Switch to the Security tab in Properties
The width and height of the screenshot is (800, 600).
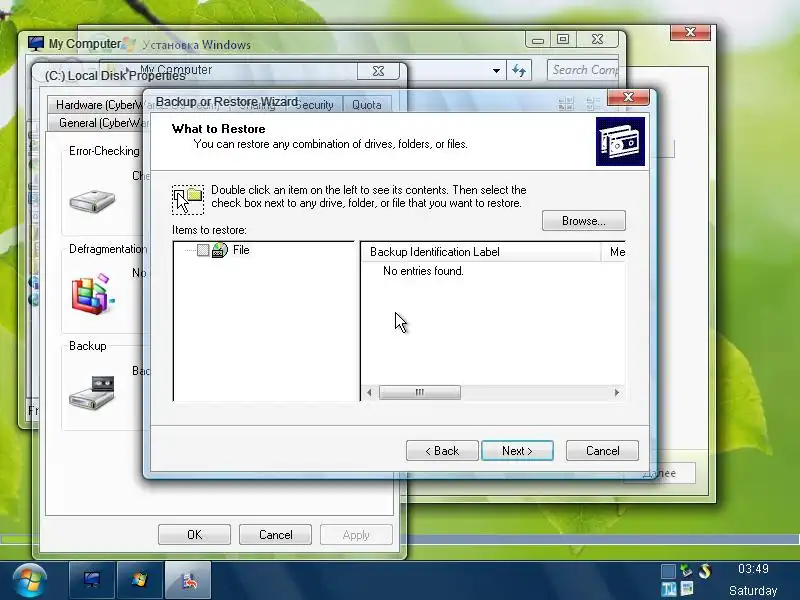pos(314,105)
